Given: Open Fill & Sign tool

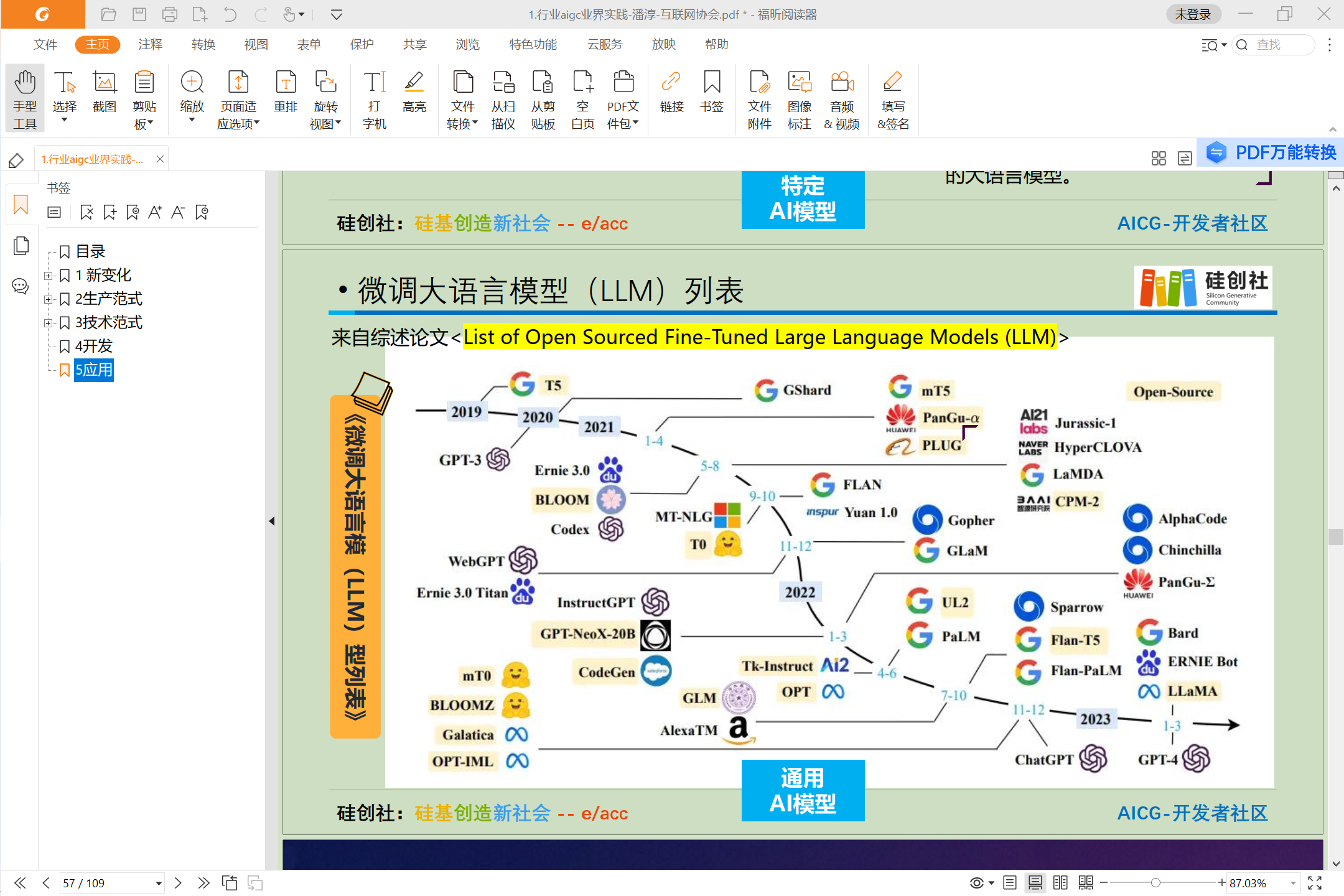Looking at the screenshot, I should [894, 98].
